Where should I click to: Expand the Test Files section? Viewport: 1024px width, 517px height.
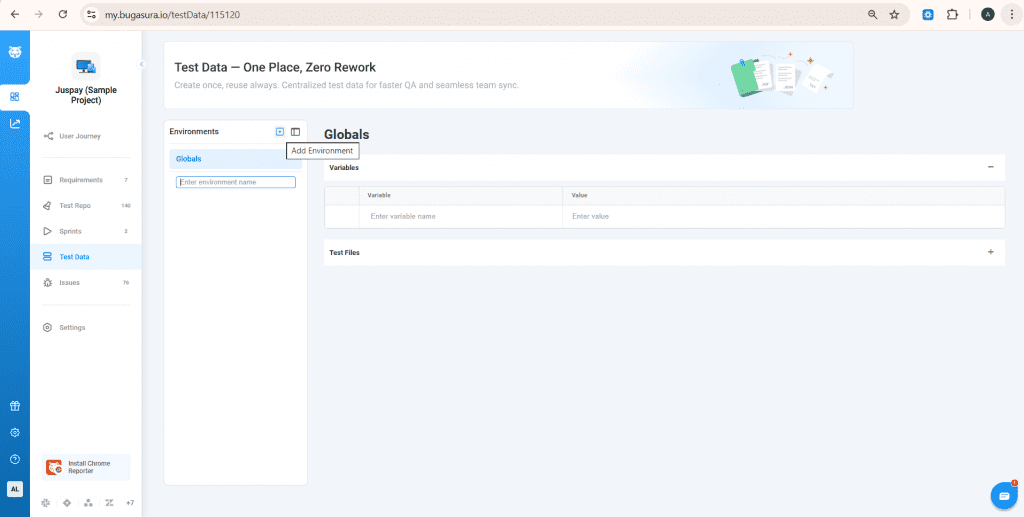pos(990,252)
